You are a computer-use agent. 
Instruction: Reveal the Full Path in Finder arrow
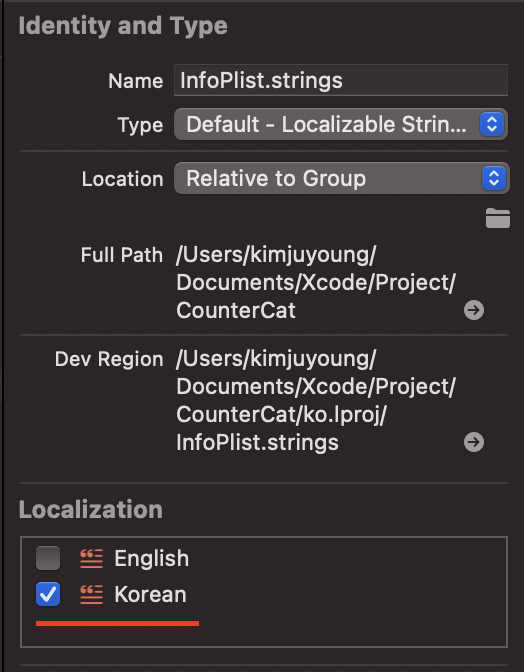tap(474, 310)
